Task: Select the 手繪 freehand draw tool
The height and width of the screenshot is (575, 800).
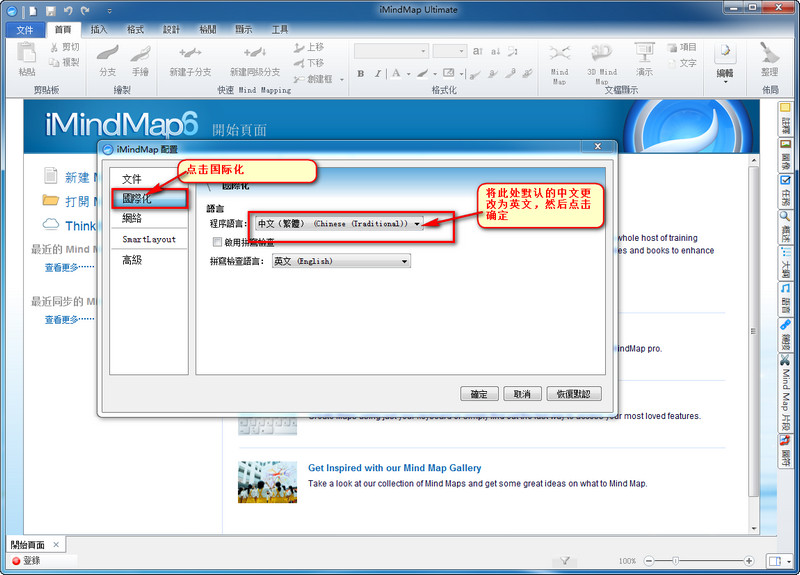Action: click(141, 55)
